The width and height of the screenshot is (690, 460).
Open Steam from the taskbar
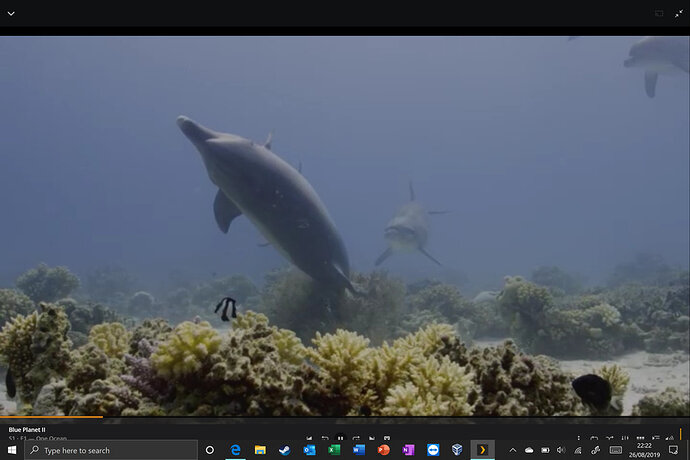click(284, 451)
